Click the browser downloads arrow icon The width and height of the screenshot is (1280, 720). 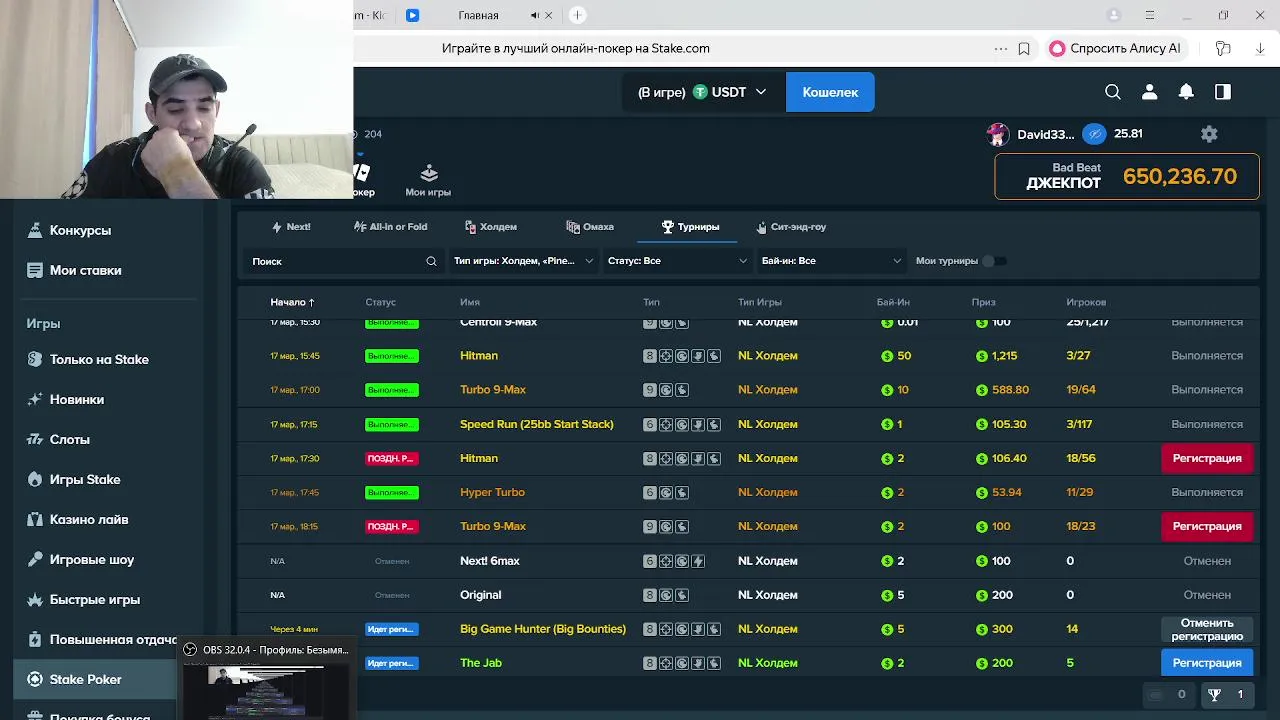tap(1260, 48)
